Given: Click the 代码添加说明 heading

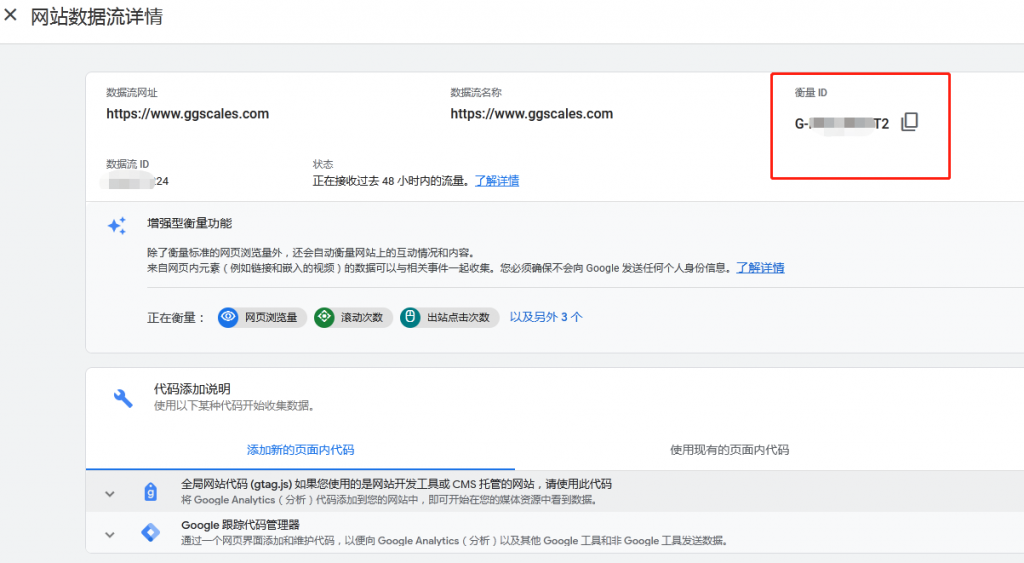Looking at the screenshot, I should pyautogui.click(x=192, y=389).
